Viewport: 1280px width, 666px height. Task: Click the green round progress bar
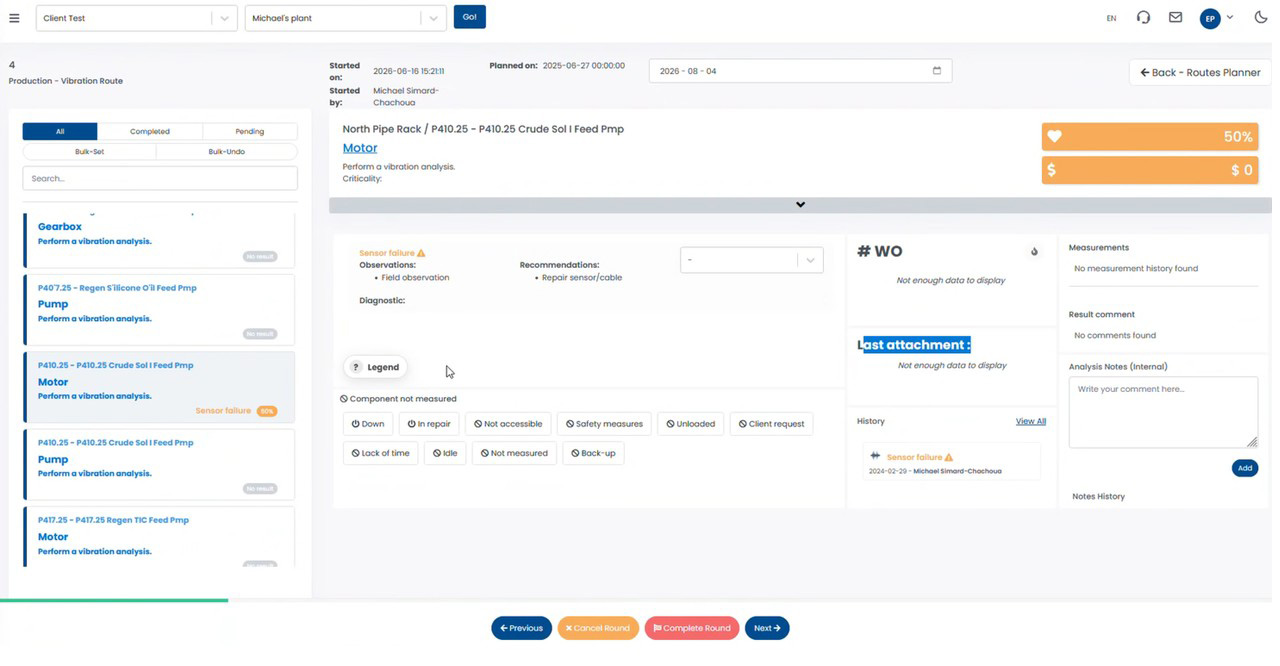(114, 600)
